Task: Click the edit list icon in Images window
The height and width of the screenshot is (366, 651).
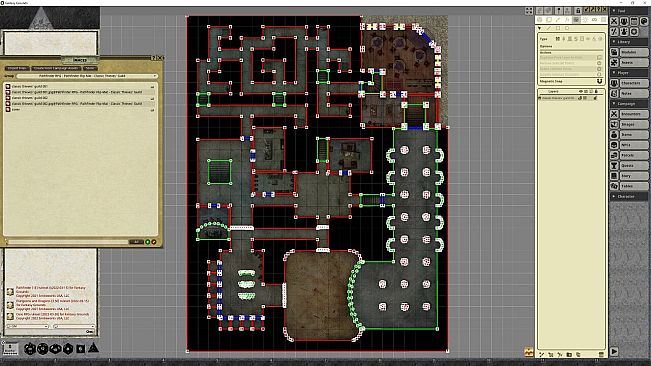Action: coord(154,242)
